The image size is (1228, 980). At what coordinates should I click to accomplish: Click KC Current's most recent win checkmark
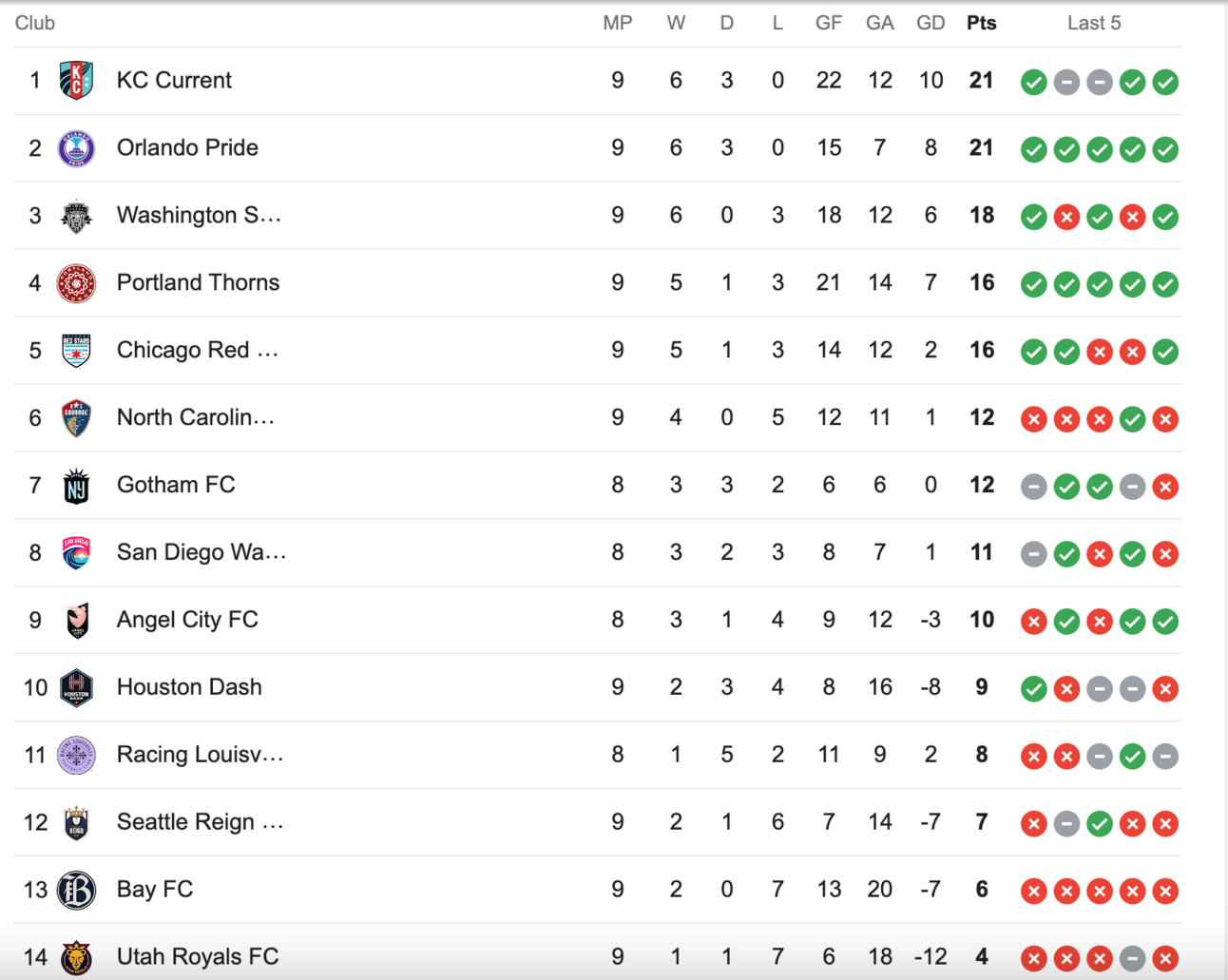tap(1165, 82)
